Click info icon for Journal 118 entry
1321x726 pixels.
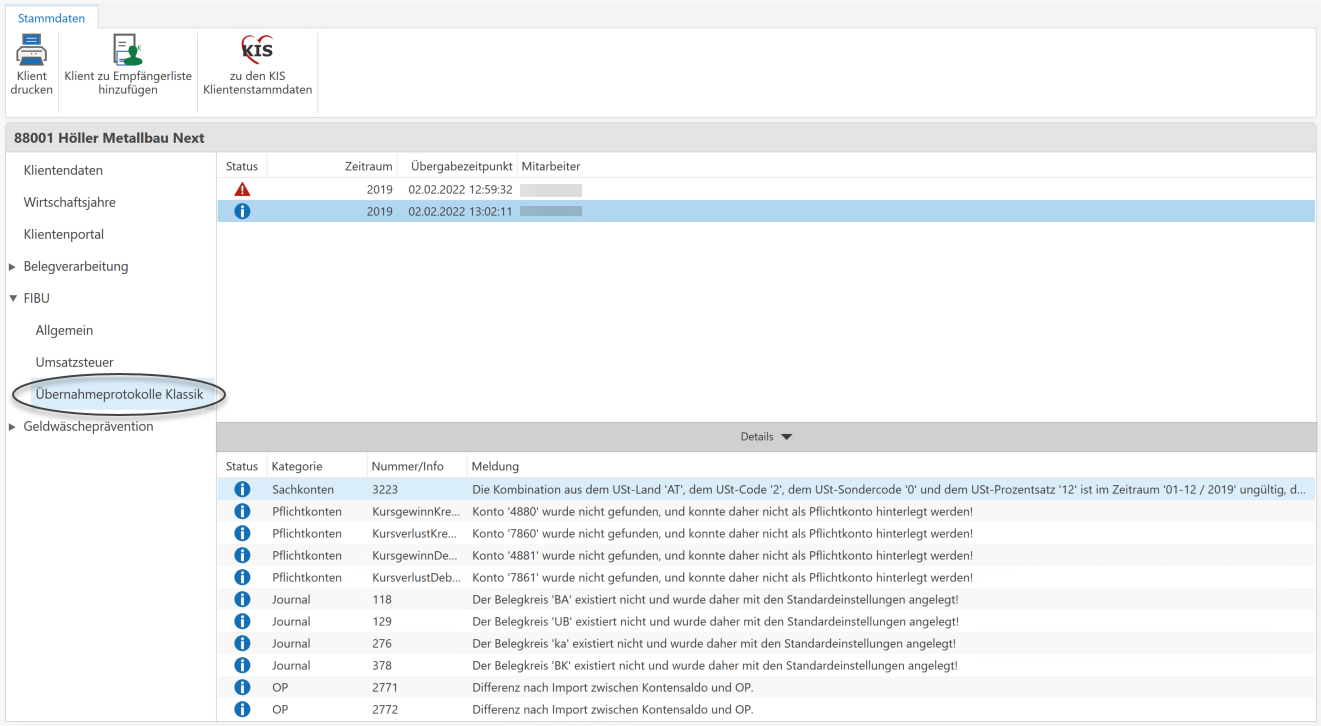(x=242, y=599)
